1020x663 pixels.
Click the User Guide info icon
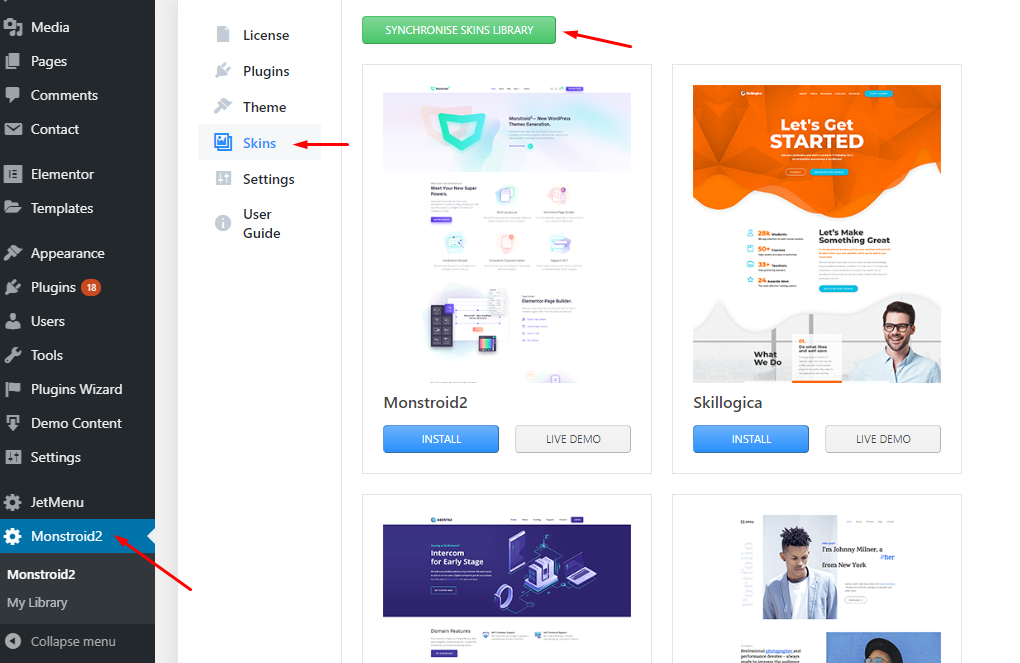(x=223, y=223)
